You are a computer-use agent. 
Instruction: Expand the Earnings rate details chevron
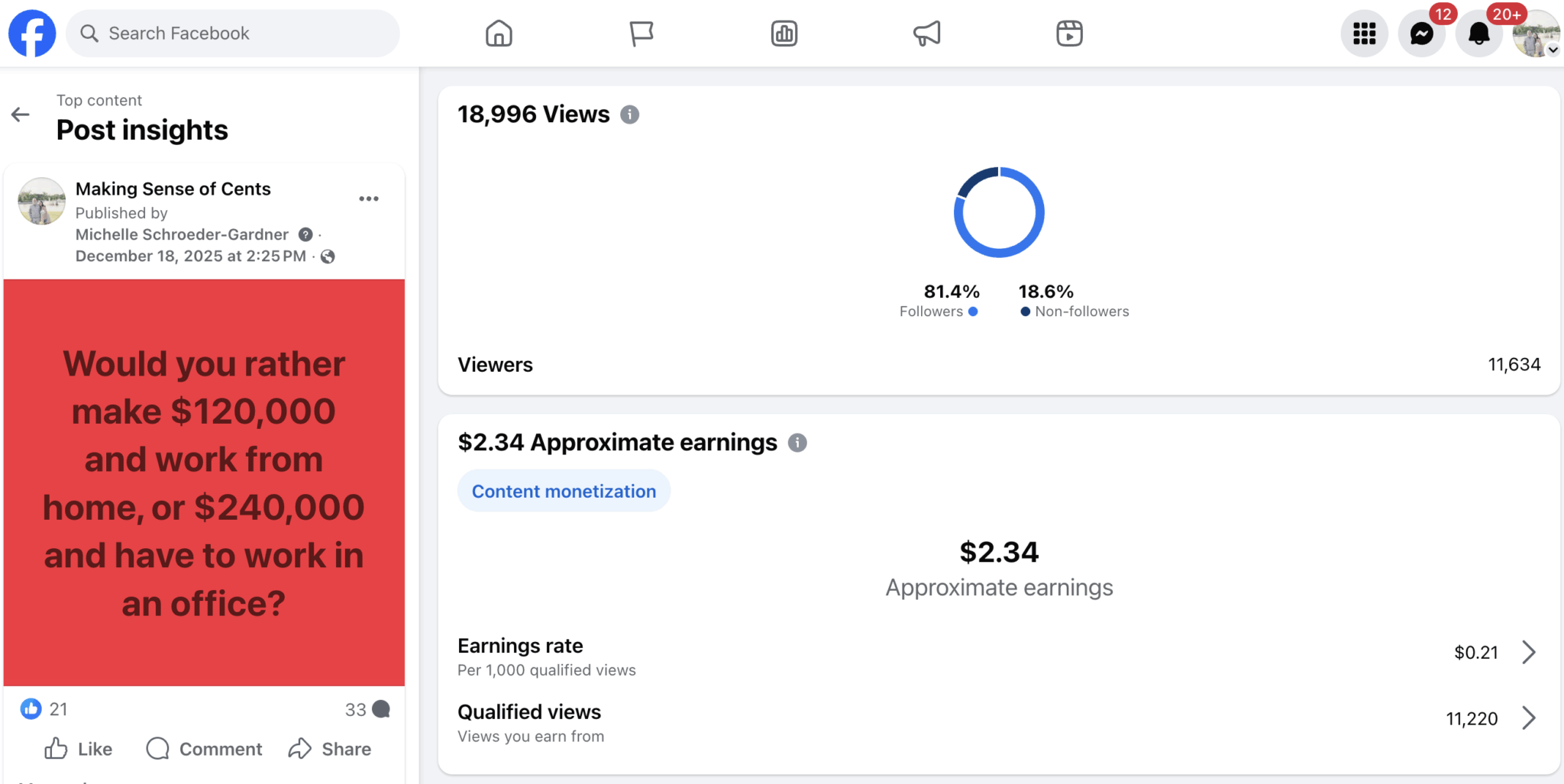click(1528, 653)
